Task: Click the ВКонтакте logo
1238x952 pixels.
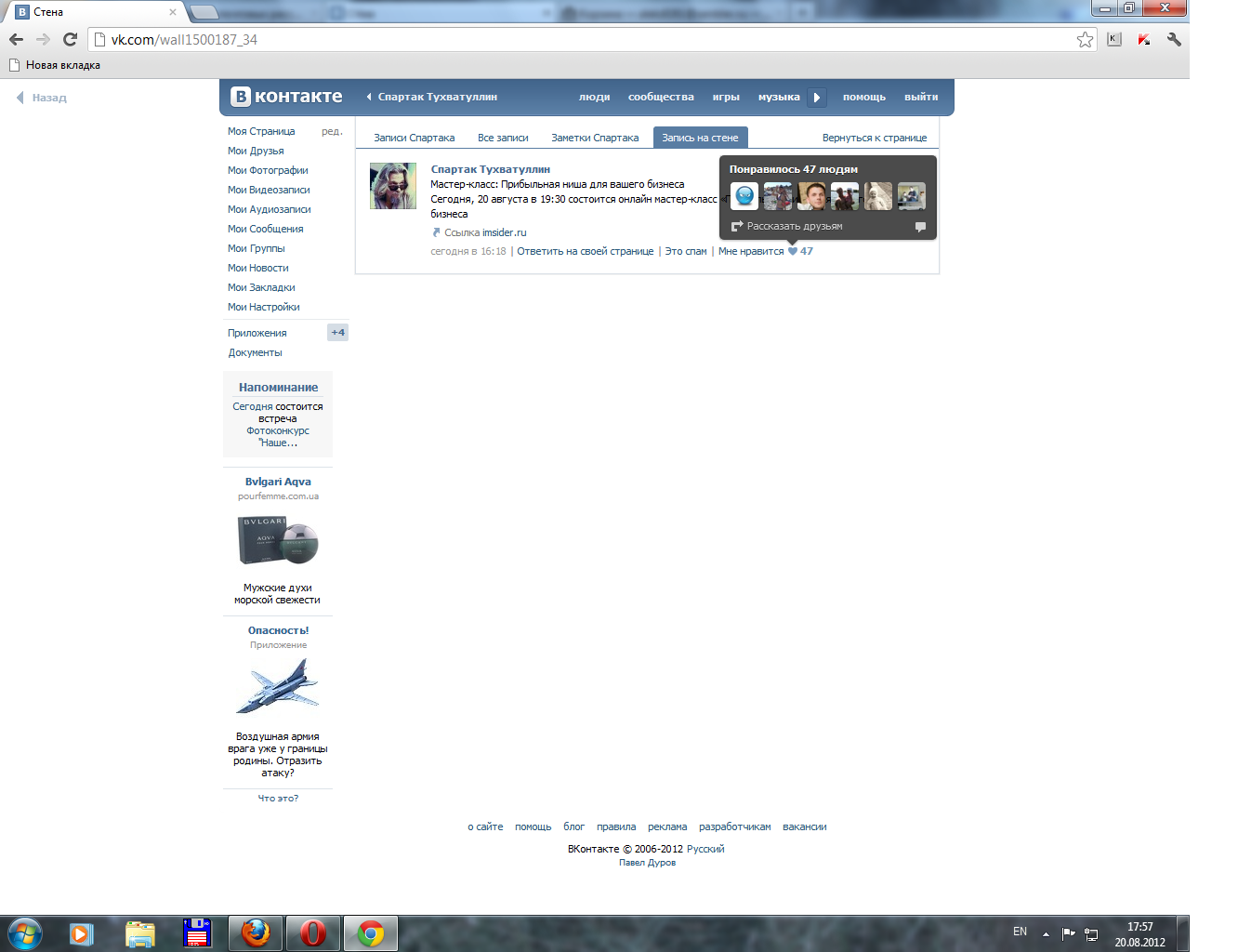Action: (x=287, y=96)
